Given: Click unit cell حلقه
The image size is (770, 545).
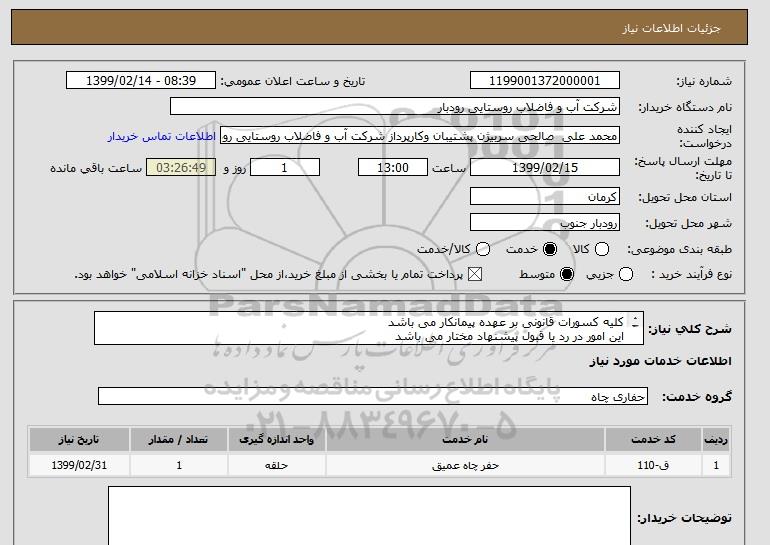Looking at the screenshot, I should point(276,465).
